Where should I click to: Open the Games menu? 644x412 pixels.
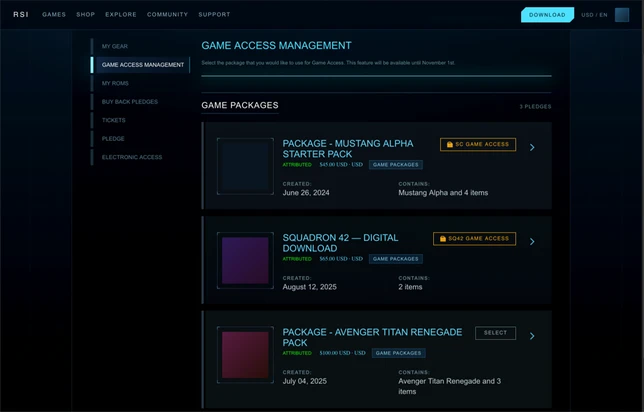tap(54, 14)
